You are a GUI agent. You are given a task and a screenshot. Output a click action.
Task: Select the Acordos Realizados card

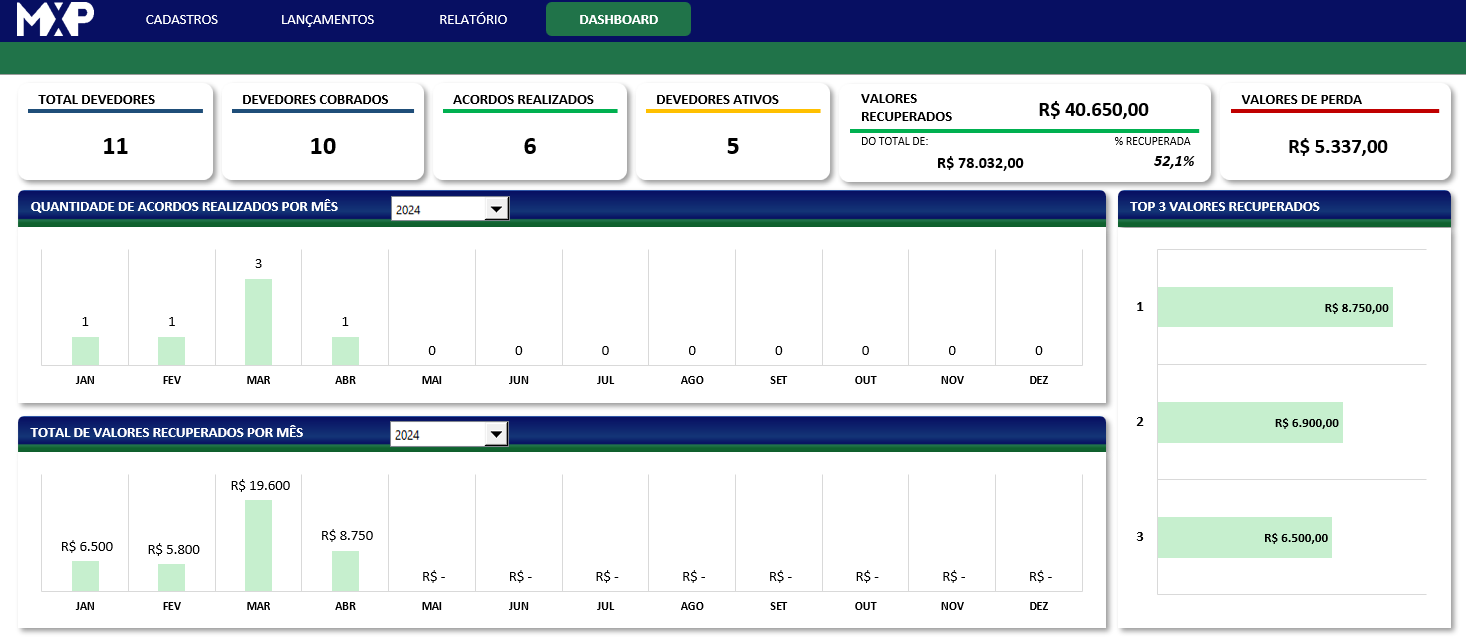tap(530, 131)
